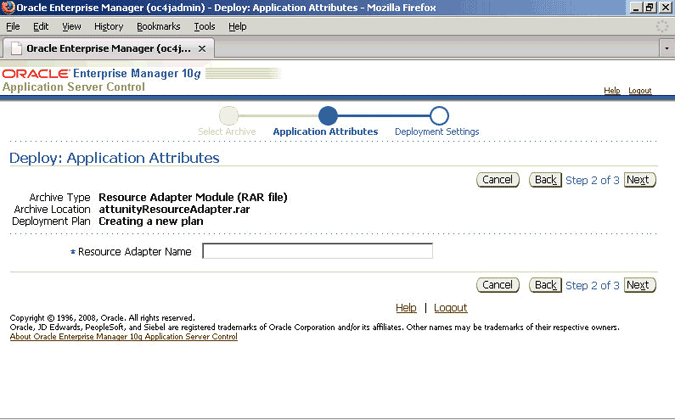Open the File menu

click(13, 27)
